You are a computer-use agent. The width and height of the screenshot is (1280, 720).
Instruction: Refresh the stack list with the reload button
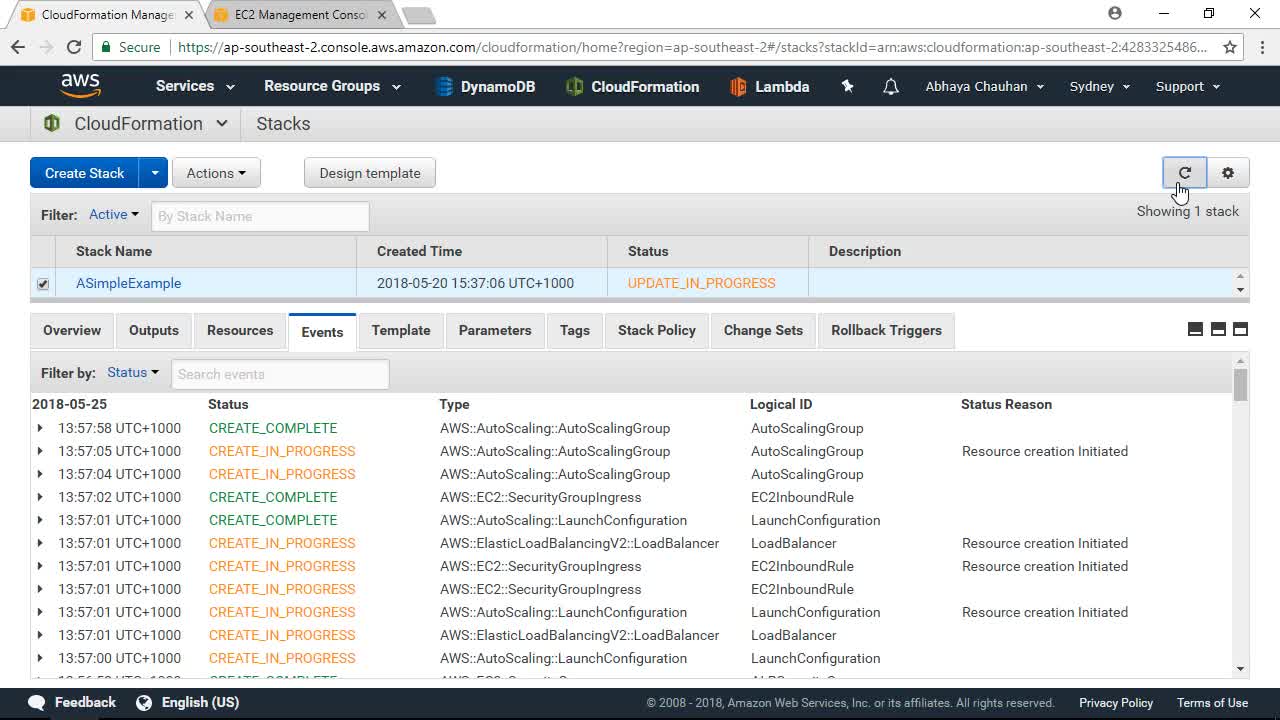[1185, 173]
